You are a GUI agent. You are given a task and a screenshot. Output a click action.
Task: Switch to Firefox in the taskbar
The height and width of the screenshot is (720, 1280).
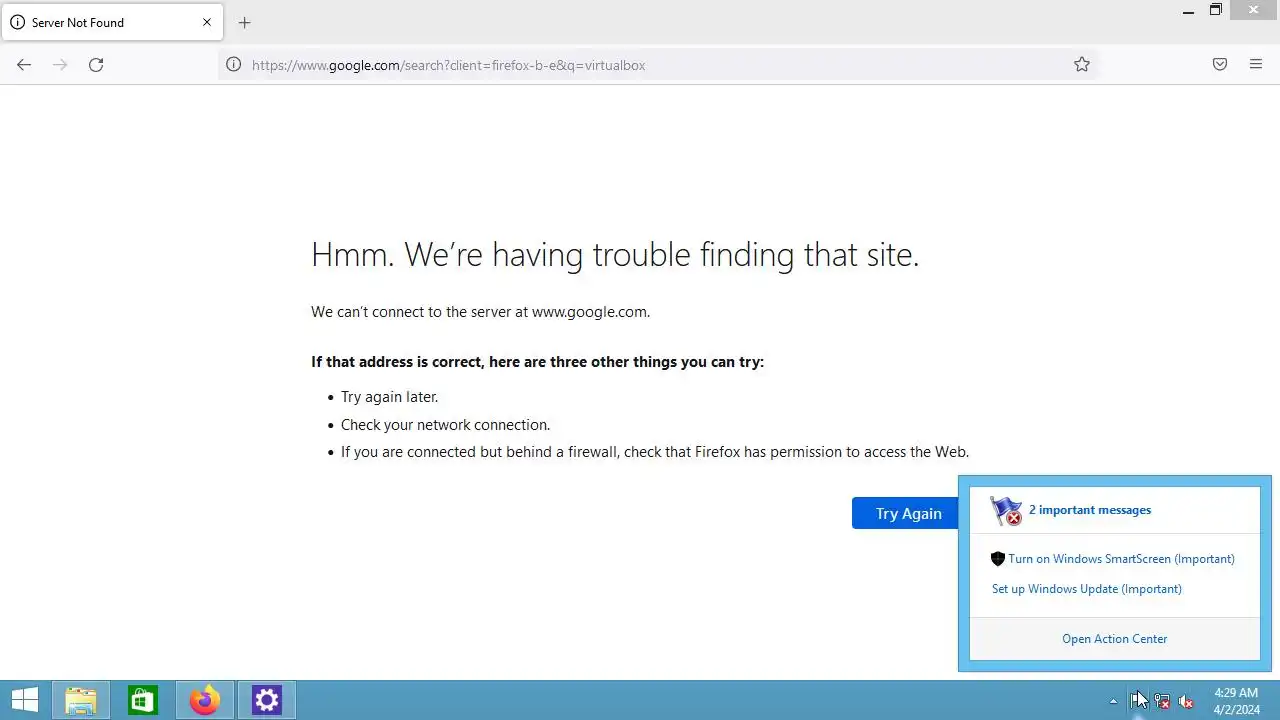205,700
